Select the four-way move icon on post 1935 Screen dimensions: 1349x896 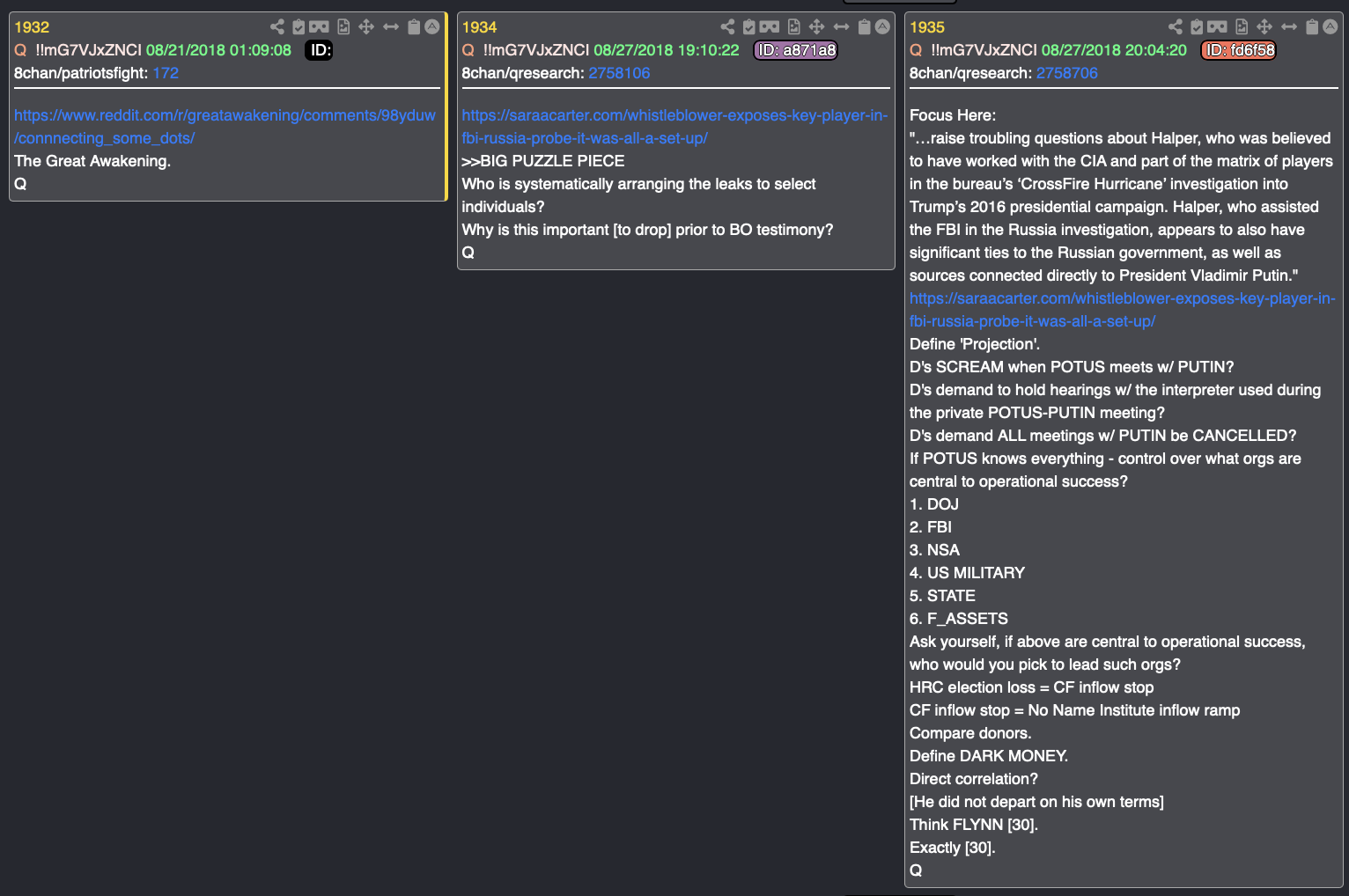click(1265, 27)
